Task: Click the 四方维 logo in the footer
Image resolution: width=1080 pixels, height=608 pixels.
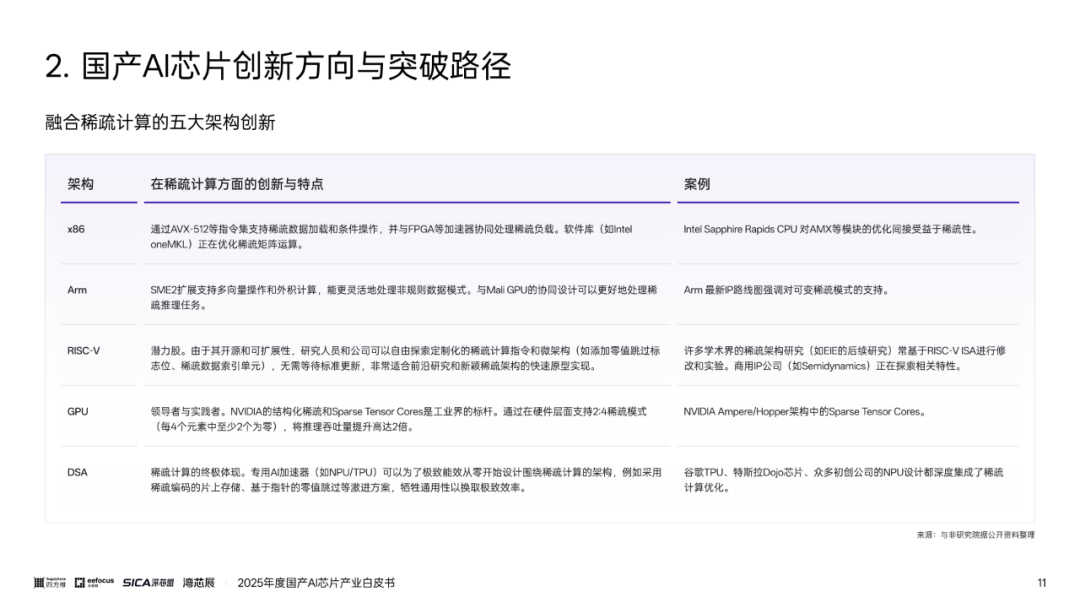Action: click(50, 583)
